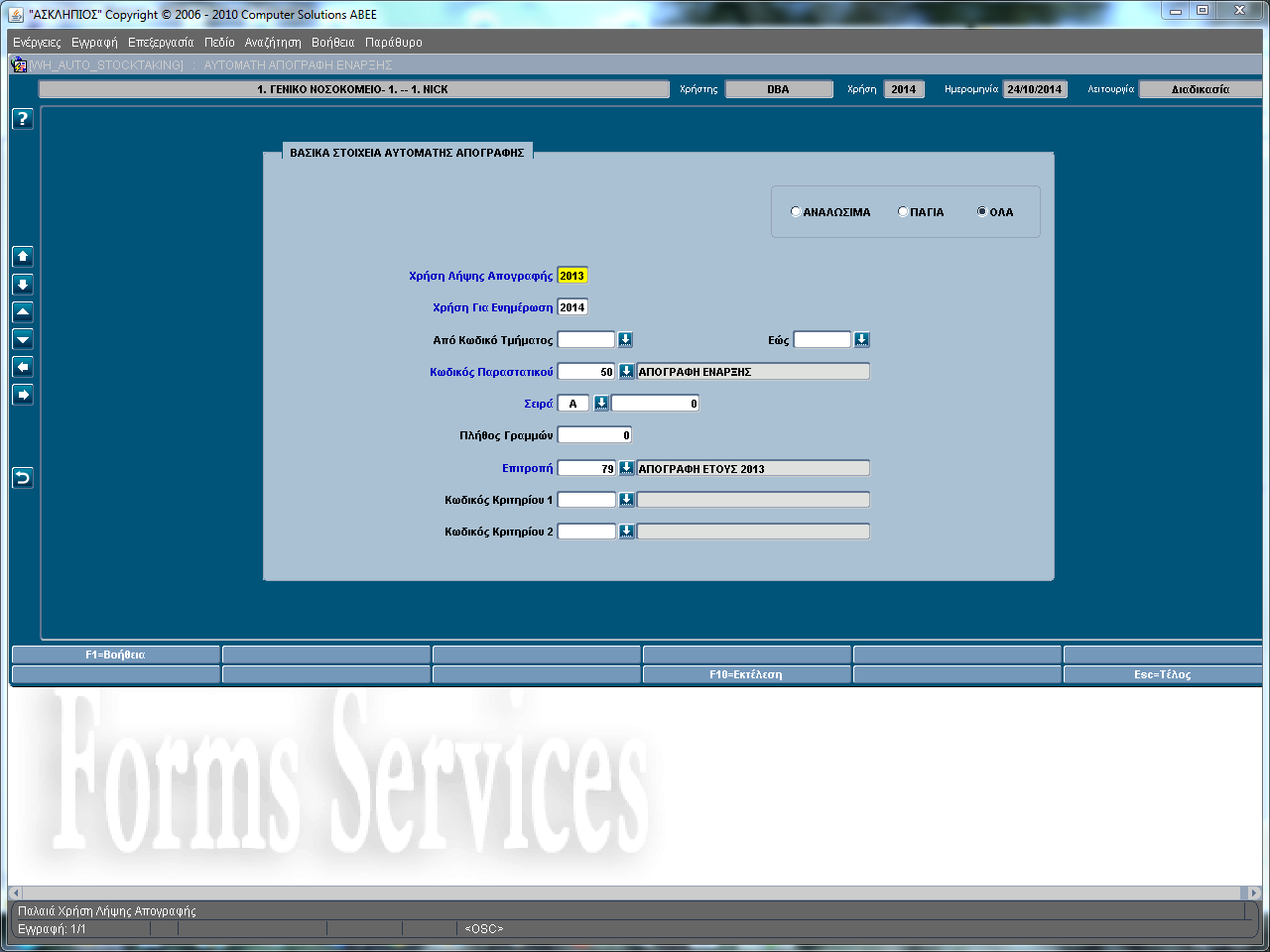Click the undo/return arrow sidebar icon
Screen dimensions: 1270x952
[x=23, y=478]
